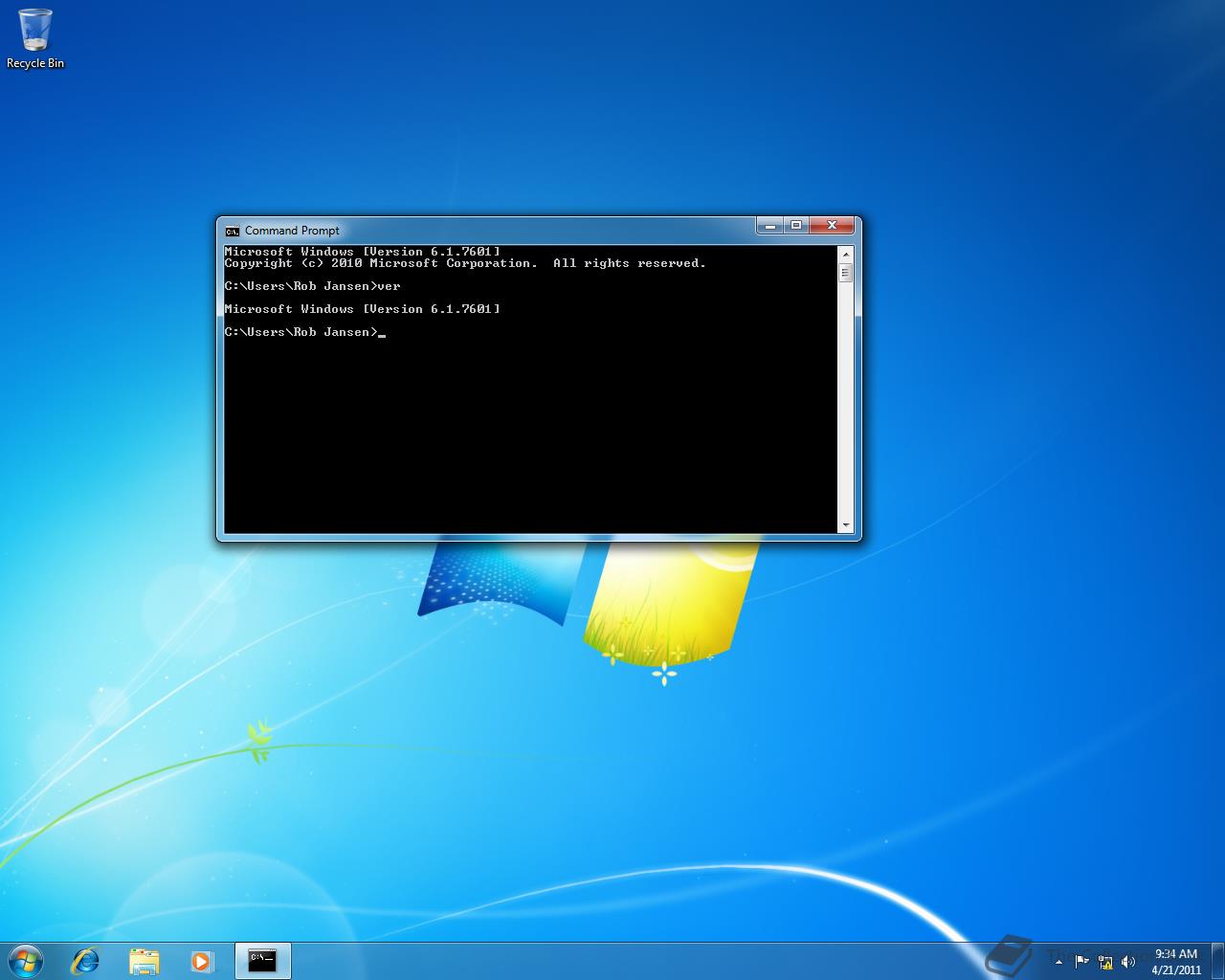Select Command Prompt taskbar button
Viewport: 1225px width, 980px height.
click(262, 960)
